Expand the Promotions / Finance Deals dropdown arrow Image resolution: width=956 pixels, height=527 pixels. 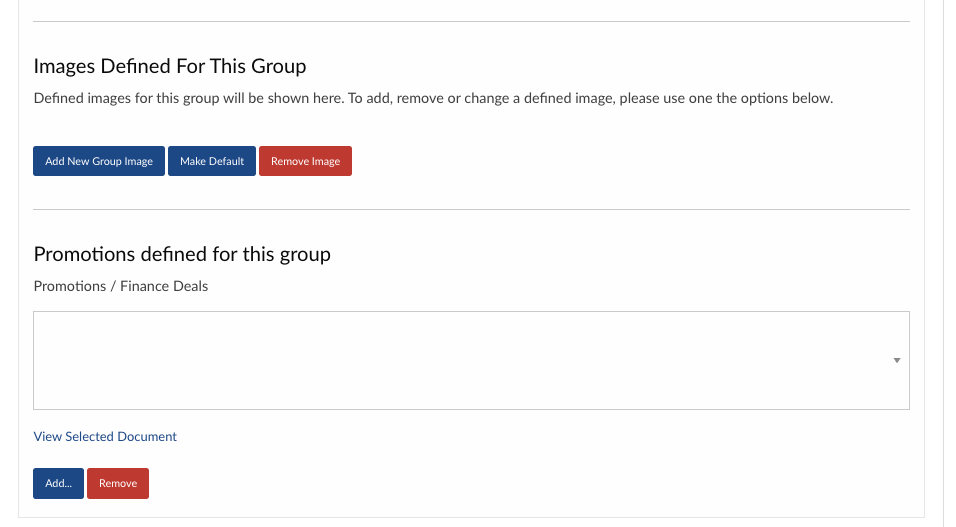pyautogui.click(x=896, y=360)
